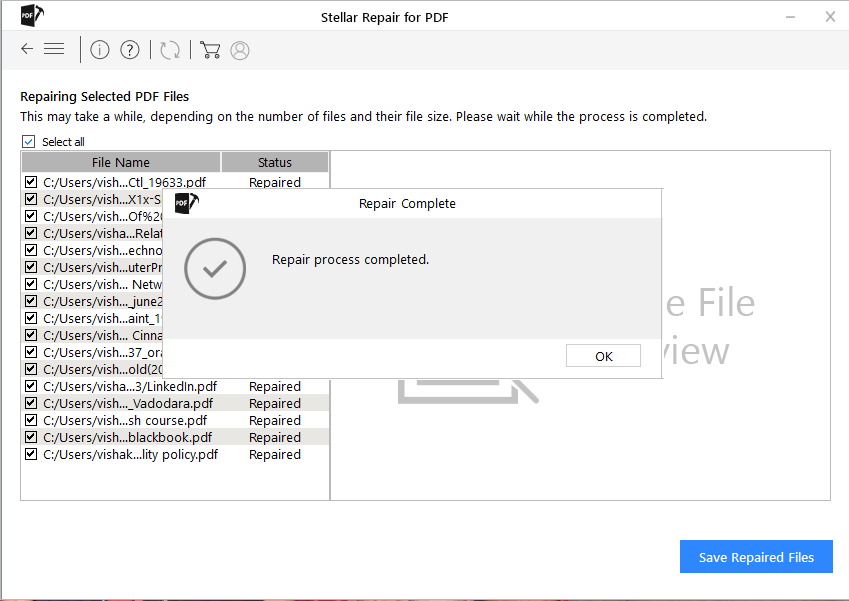Deselect the blackbook.pdf checkbox

pos(30,438)
